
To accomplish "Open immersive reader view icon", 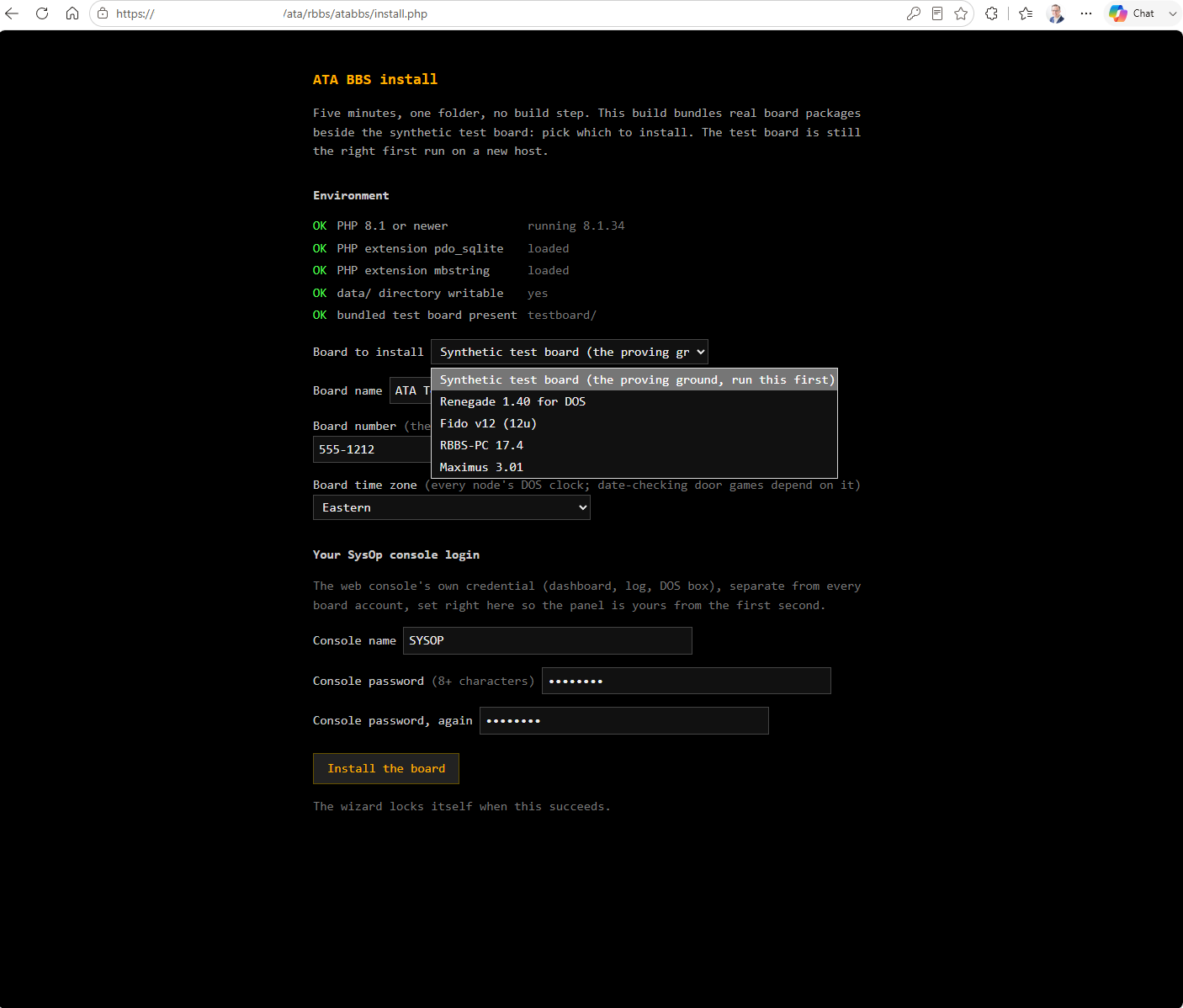I will (x=937, y=13).
